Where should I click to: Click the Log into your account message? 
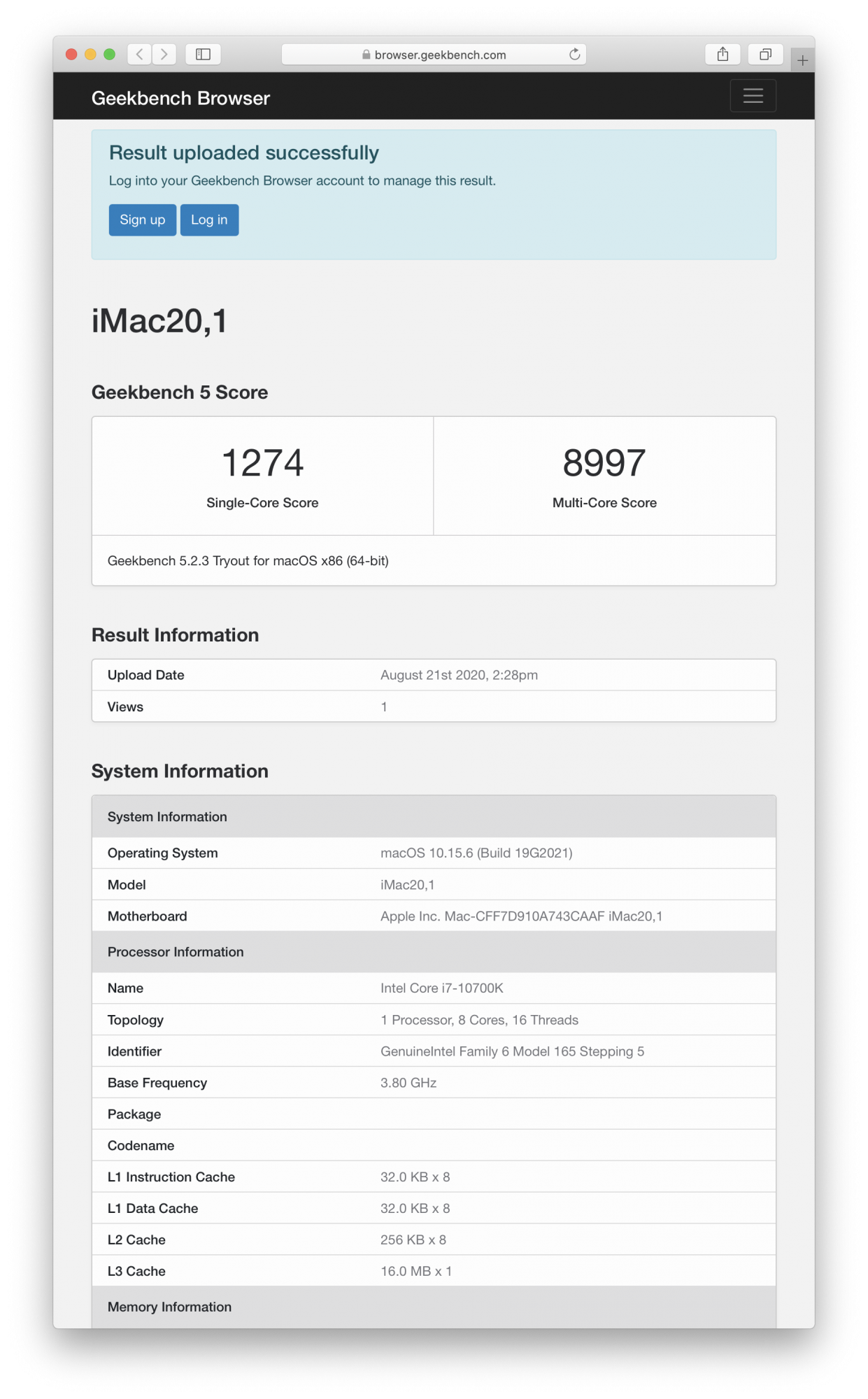coord(302,181)
